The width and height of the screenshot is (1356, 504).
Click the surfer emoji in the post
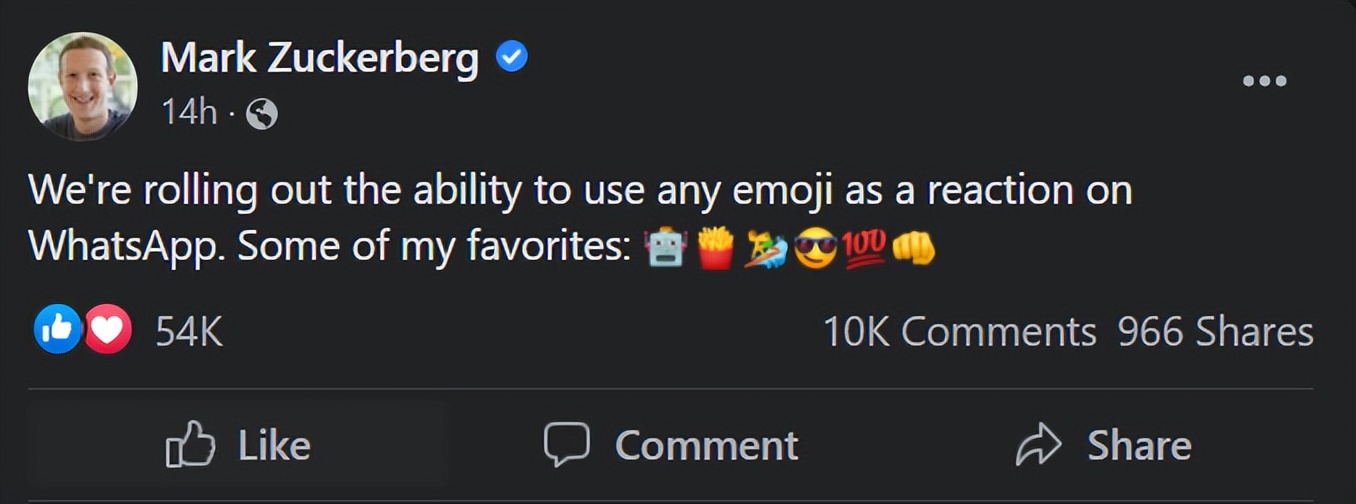766,247
